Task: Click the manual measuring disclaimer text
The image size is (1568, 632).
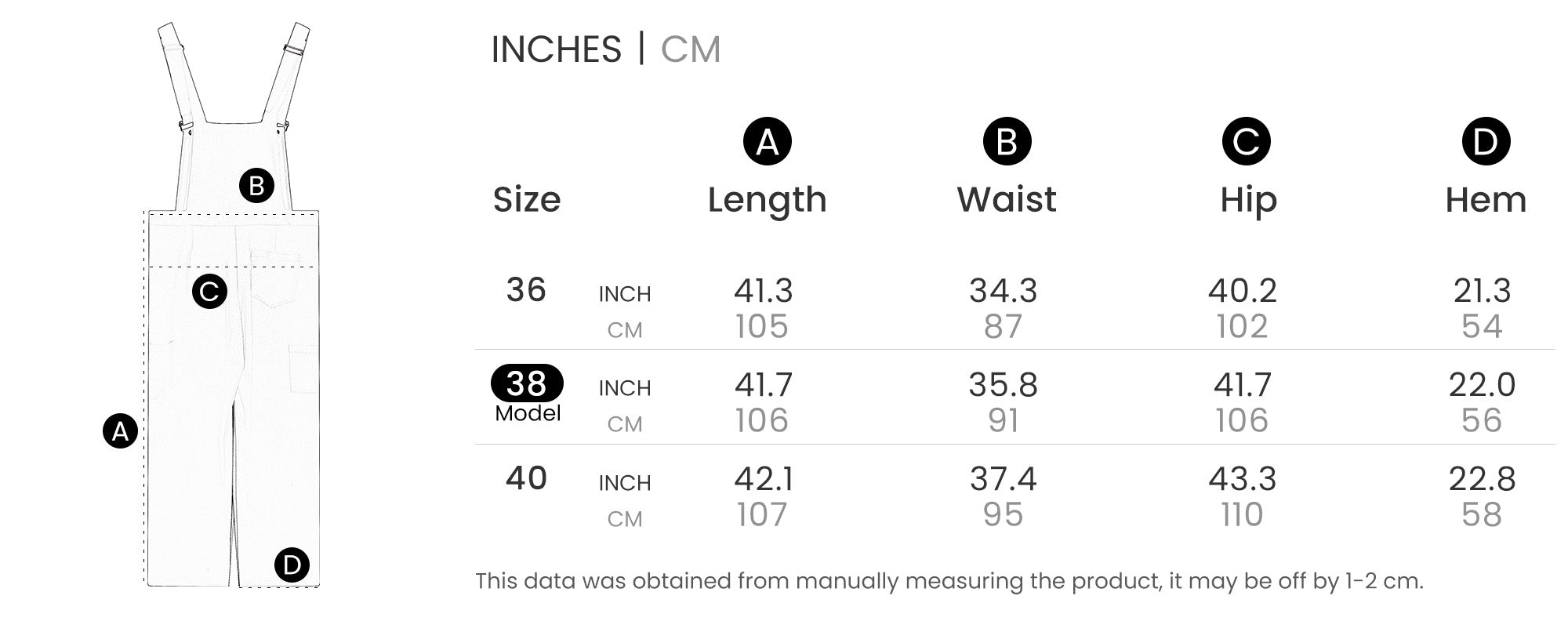Action: pos(949,581)
